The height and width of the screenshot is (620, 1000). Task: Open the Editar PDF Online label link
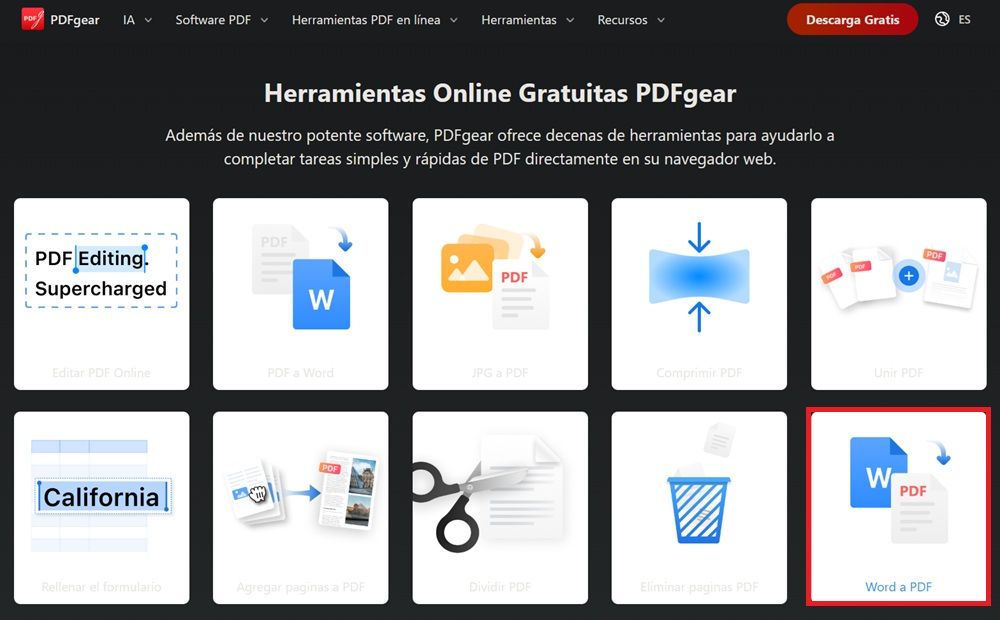[x=101, y=373]
